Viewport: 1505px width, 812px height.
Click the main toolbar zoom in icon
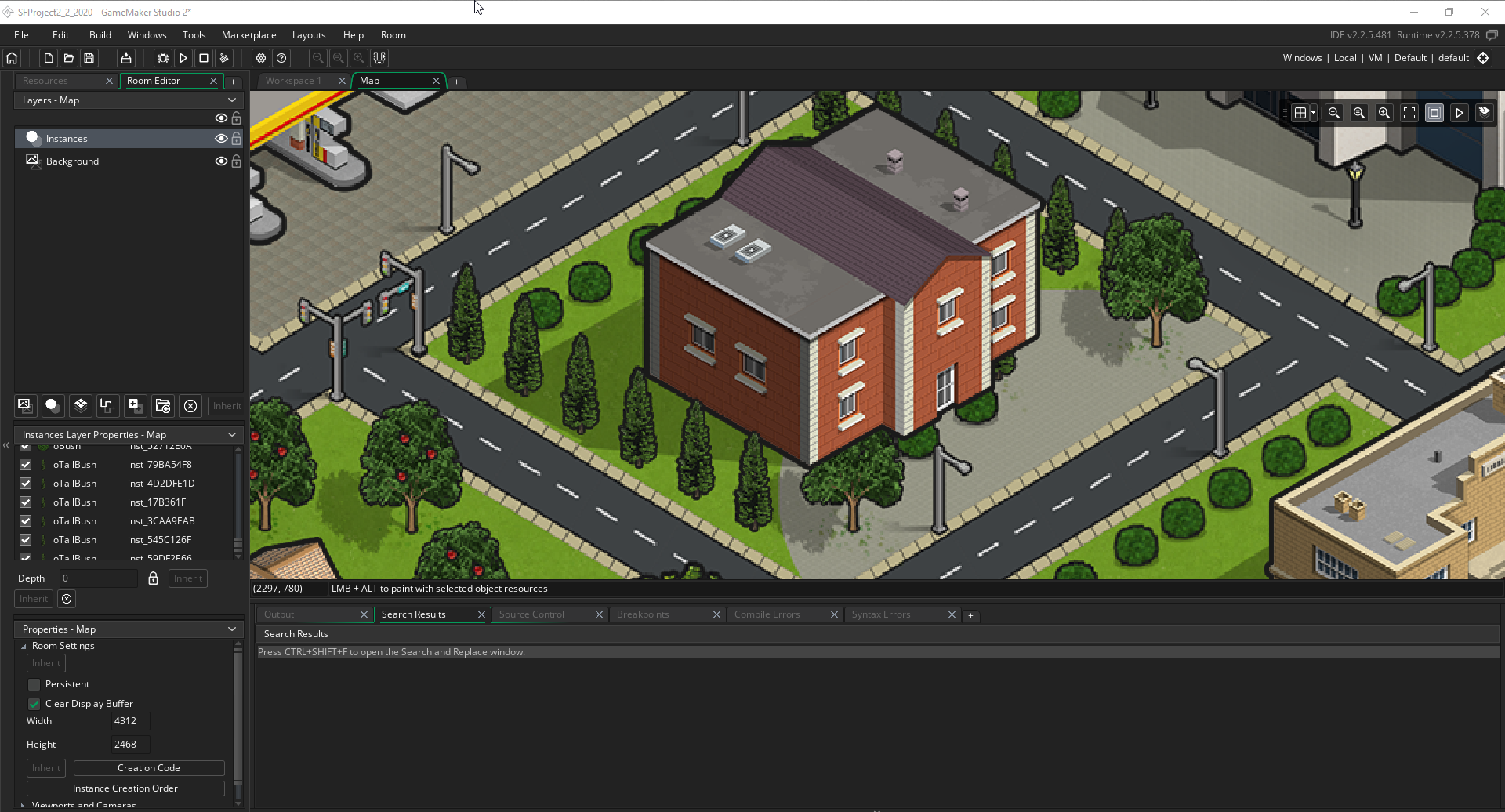click(x=358, y=58)
